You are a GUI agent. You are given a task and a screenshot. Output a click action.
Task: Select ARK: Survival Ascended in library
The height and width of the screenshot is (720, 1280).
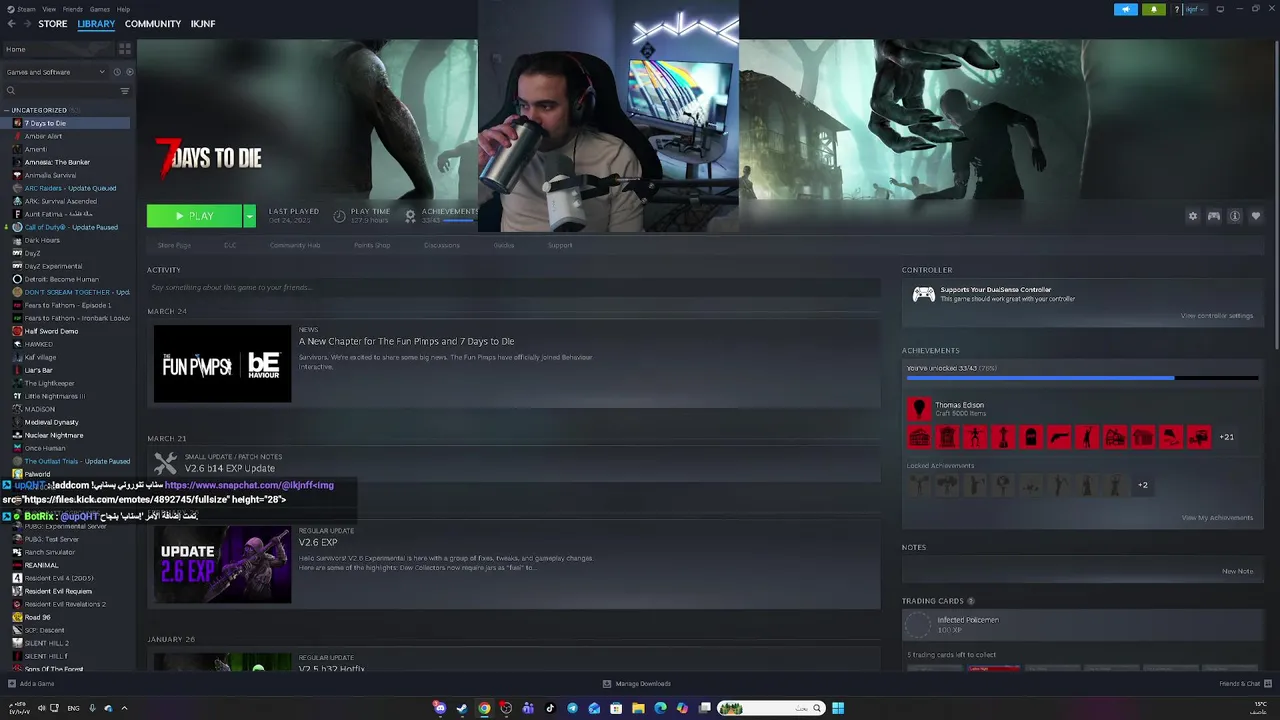61,201
